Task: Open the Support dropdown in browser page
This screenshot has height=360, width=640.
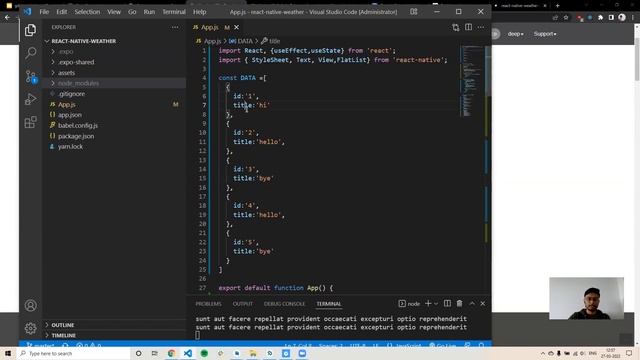Action: (x=545, y=34)
